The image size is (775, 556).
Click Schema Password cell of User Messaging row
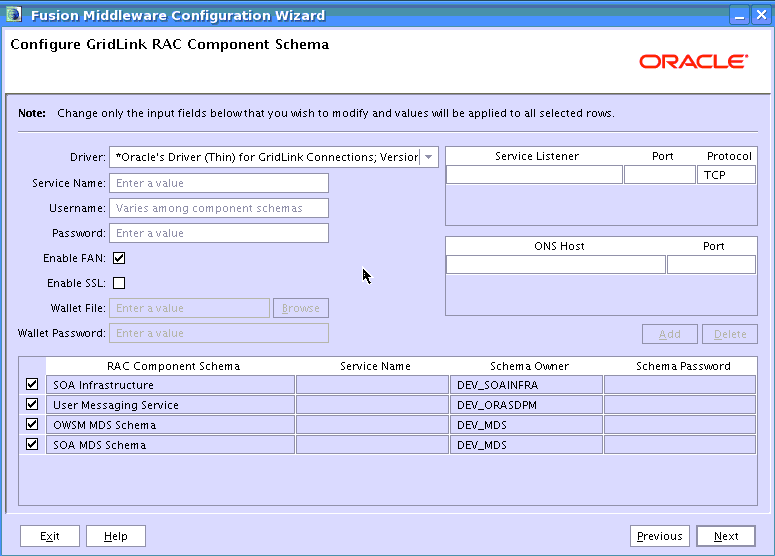[680, 405]
